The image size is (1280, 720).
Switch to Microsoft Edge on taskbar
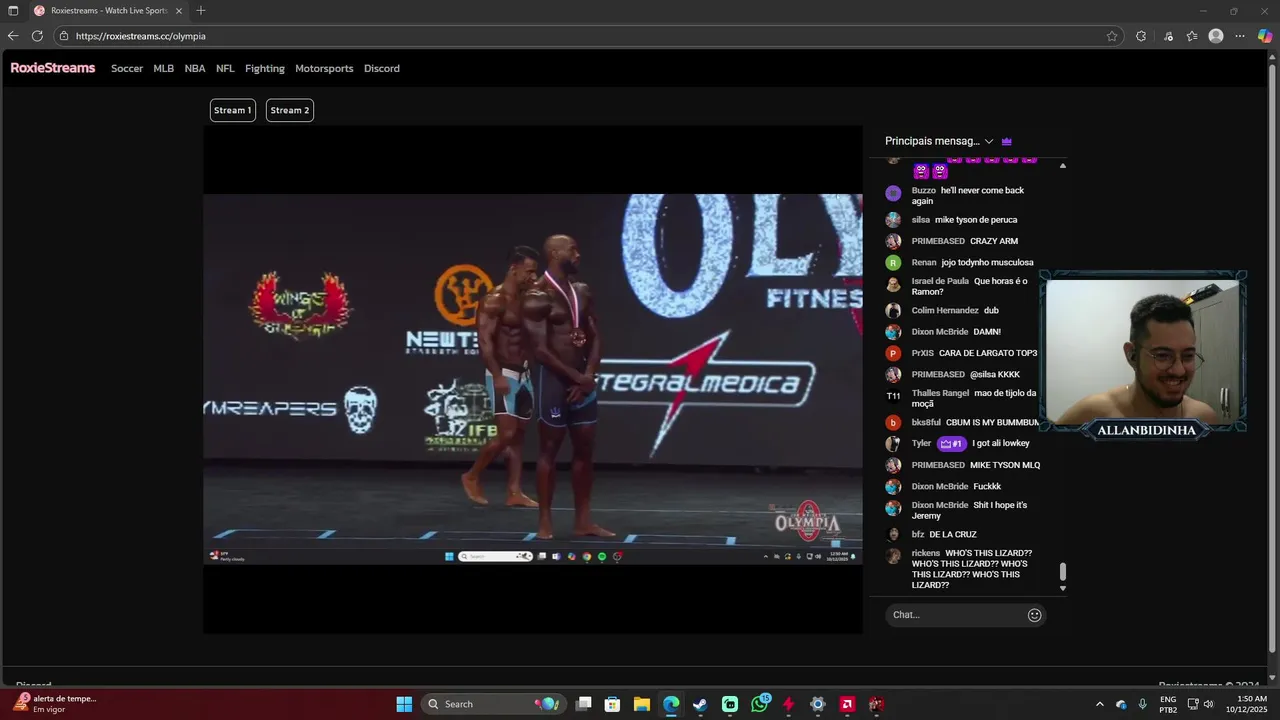pyautogui.click(x=671, y=704)
